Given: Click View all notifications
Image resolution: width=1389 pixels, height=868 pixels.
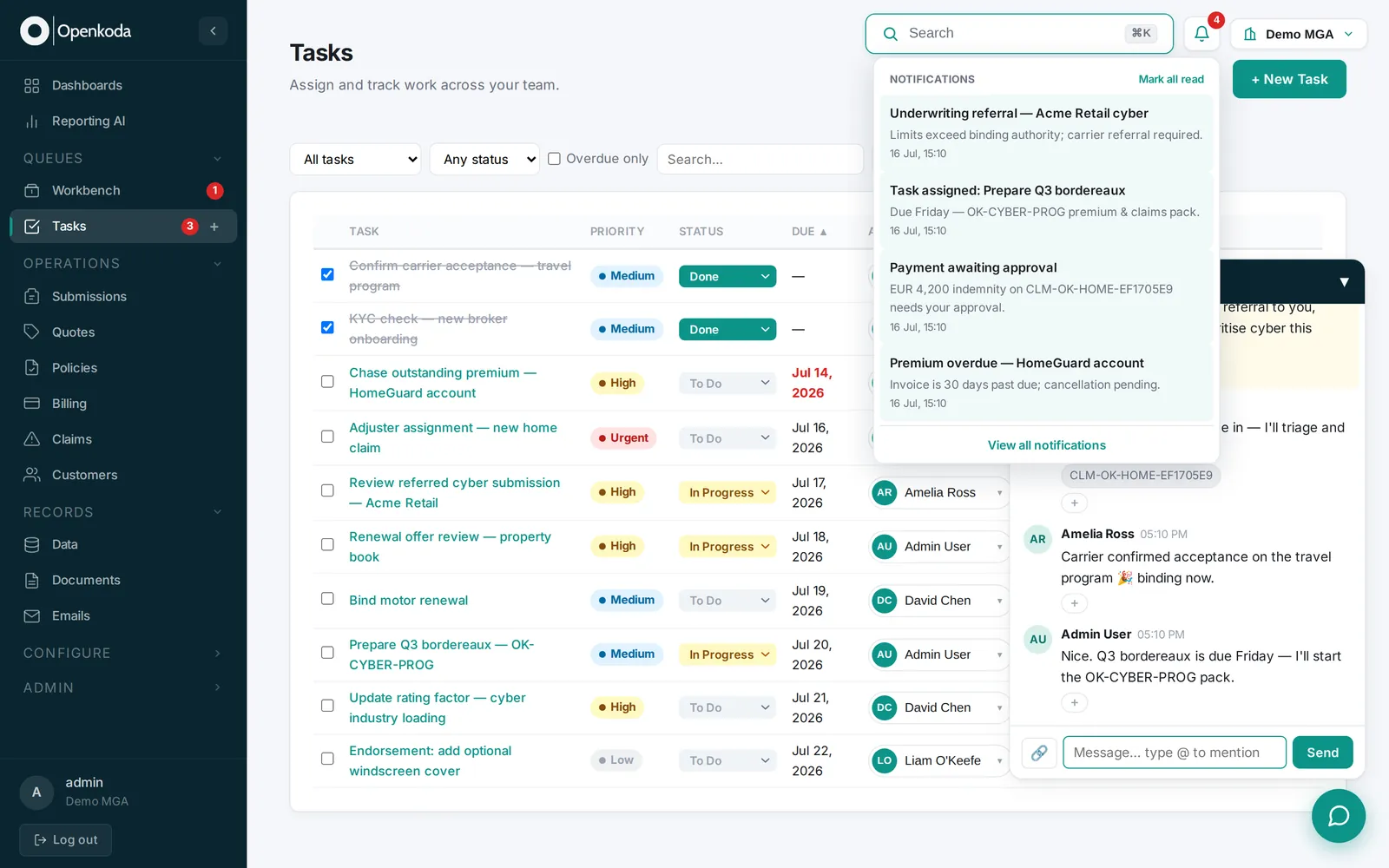Looking at the screenshot, I should coord(1046,445).
